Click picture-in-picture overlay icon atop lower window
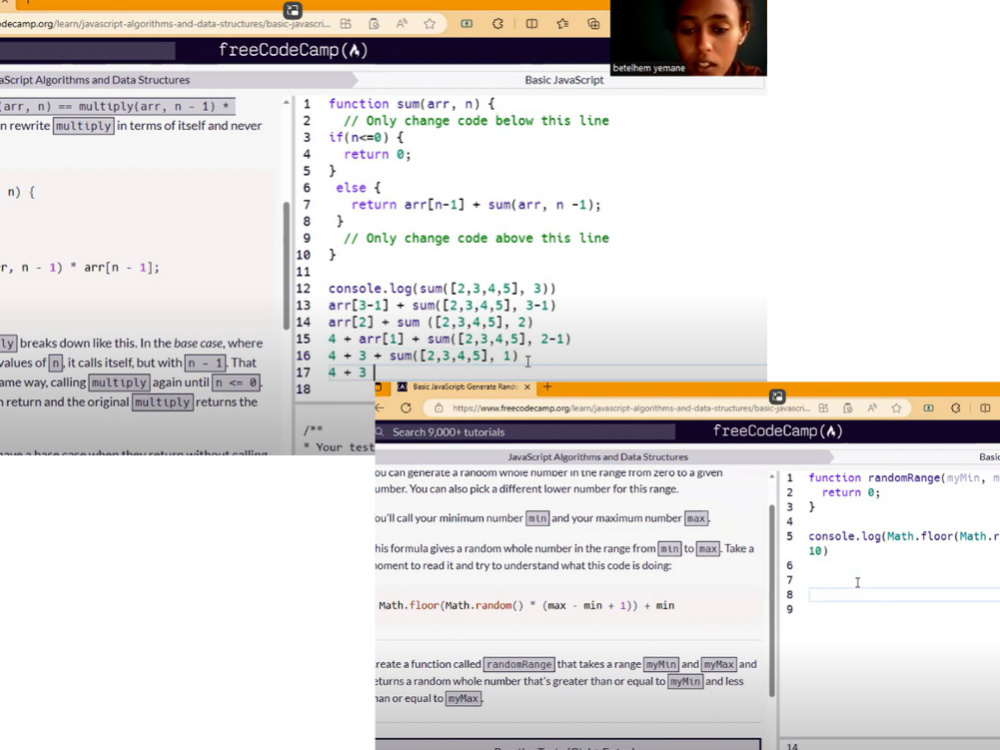This screenshot has height=750, width=1000. click(777, 396)
